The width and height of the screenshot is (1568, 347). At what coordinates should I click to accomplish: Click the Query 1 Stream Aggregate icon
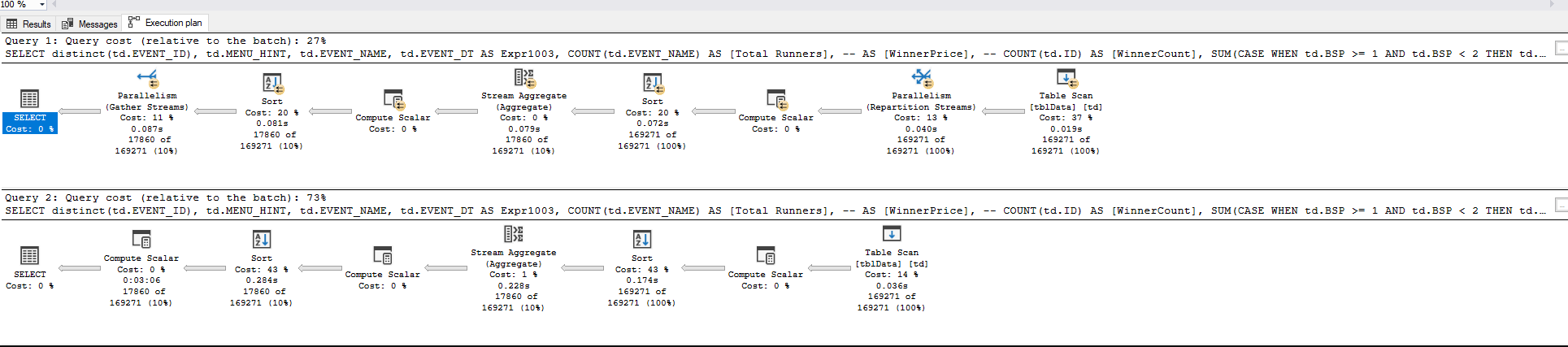pyautogui.click(x=524, y=78)
